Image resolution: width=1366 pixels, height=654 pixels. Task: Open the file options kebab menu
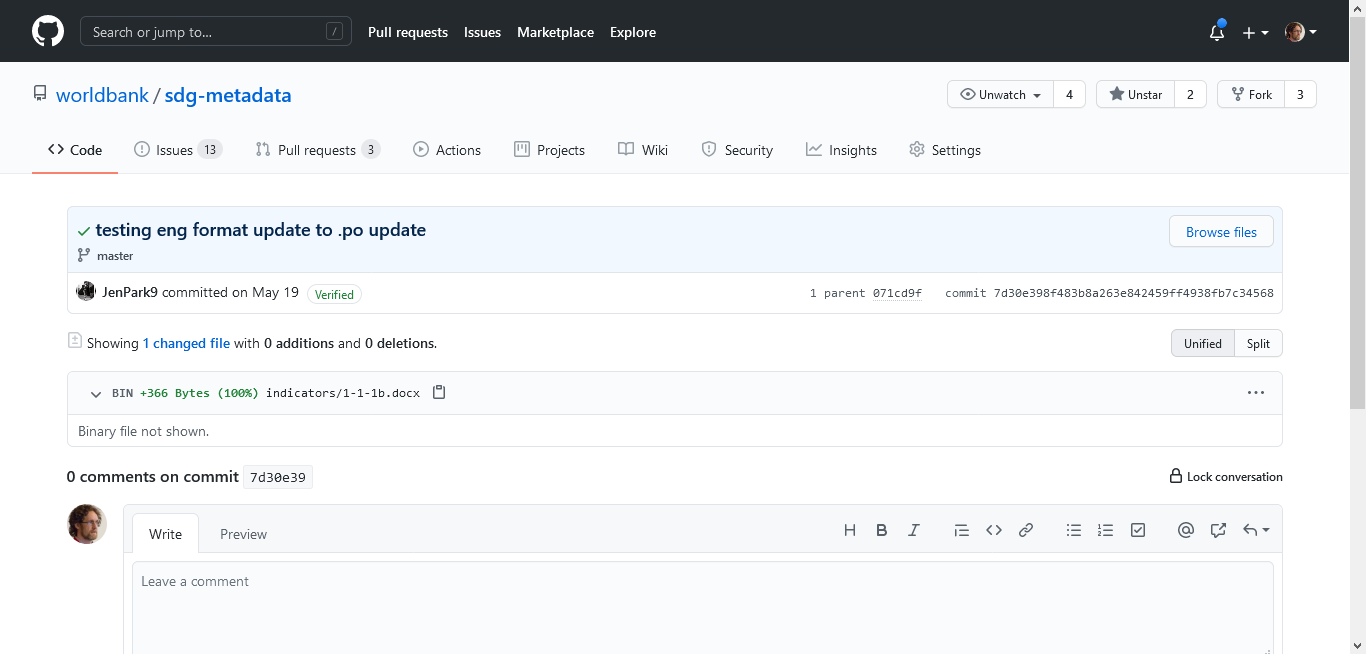(1256, 392)
